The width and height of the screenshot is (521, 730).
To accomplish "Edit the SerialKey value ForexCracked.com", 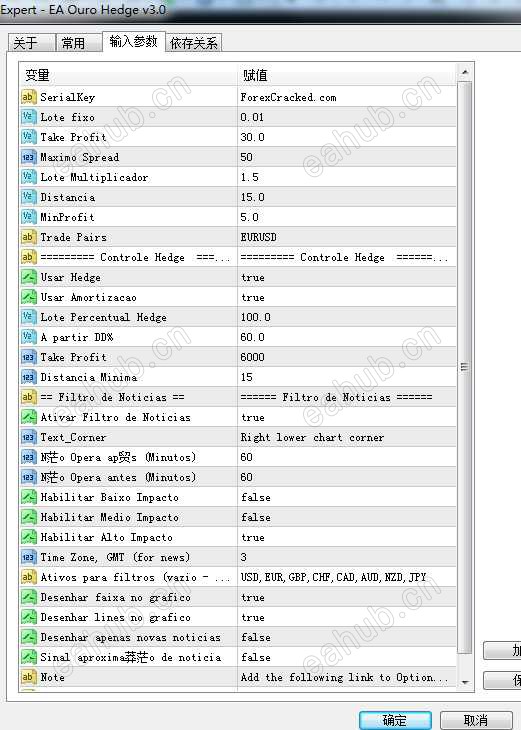I will coord(347,97).
